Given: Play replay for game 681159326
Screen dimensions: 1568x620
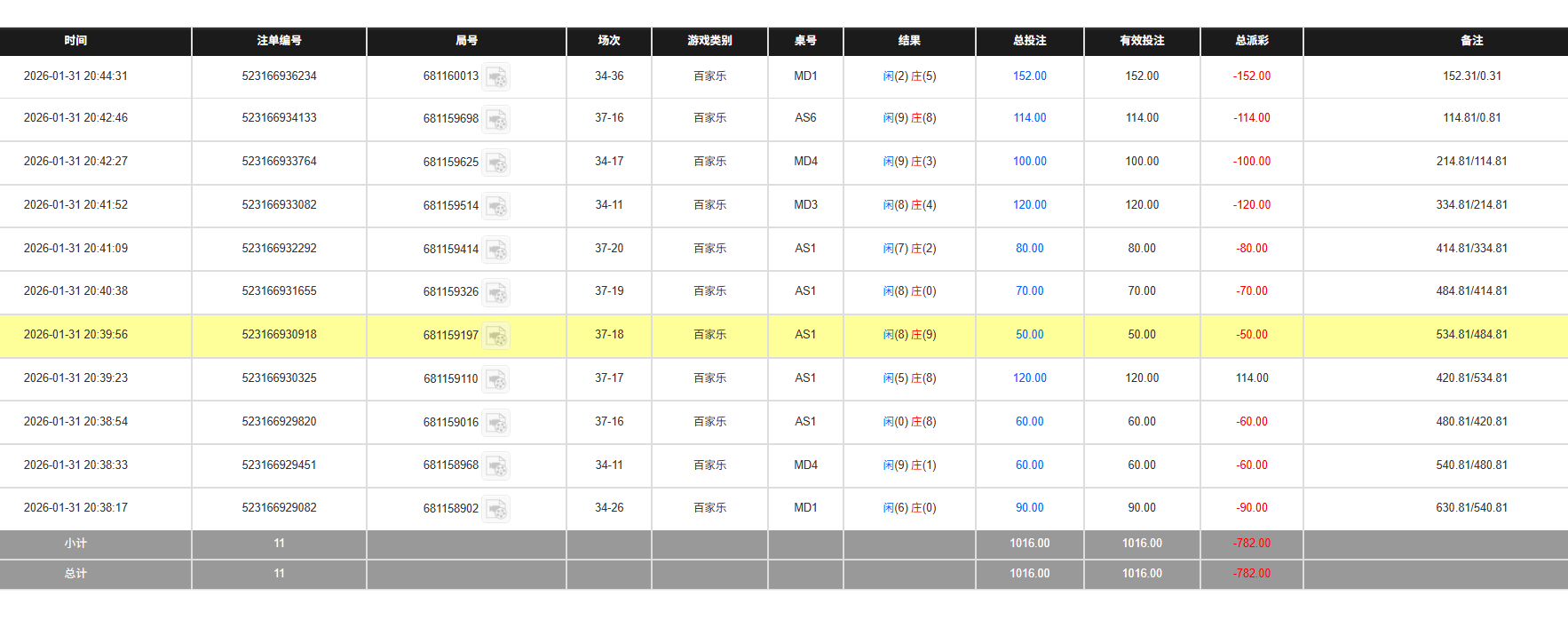Looking at the screenshot, I should [x=497, y=292].
